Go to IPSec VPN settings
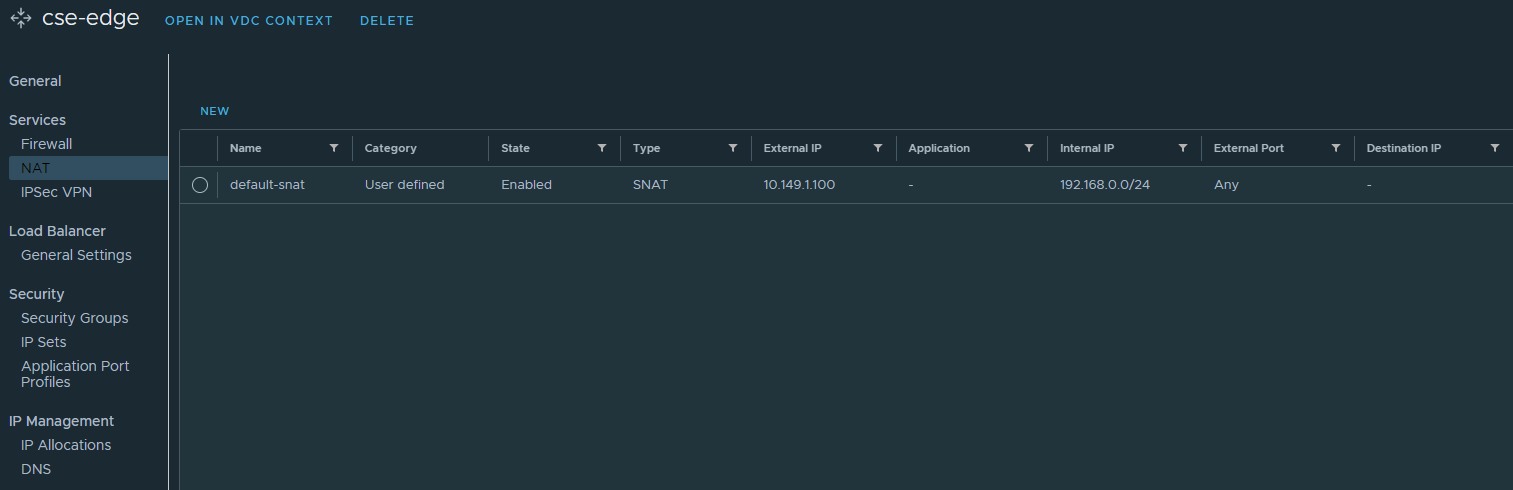This screenshot has width=1513, height=490. pos(56,192)
